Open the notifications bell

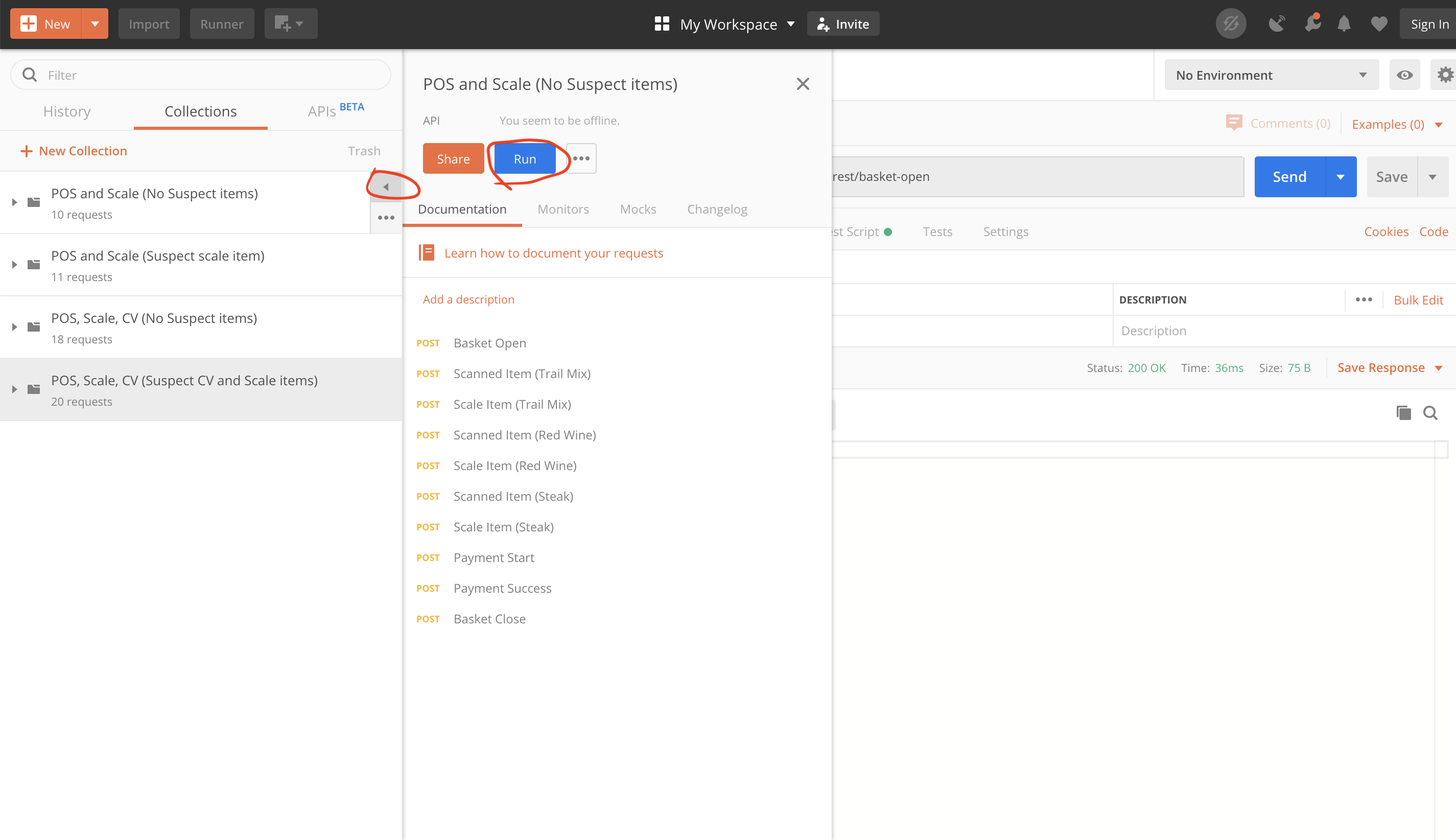(1344, 24)
